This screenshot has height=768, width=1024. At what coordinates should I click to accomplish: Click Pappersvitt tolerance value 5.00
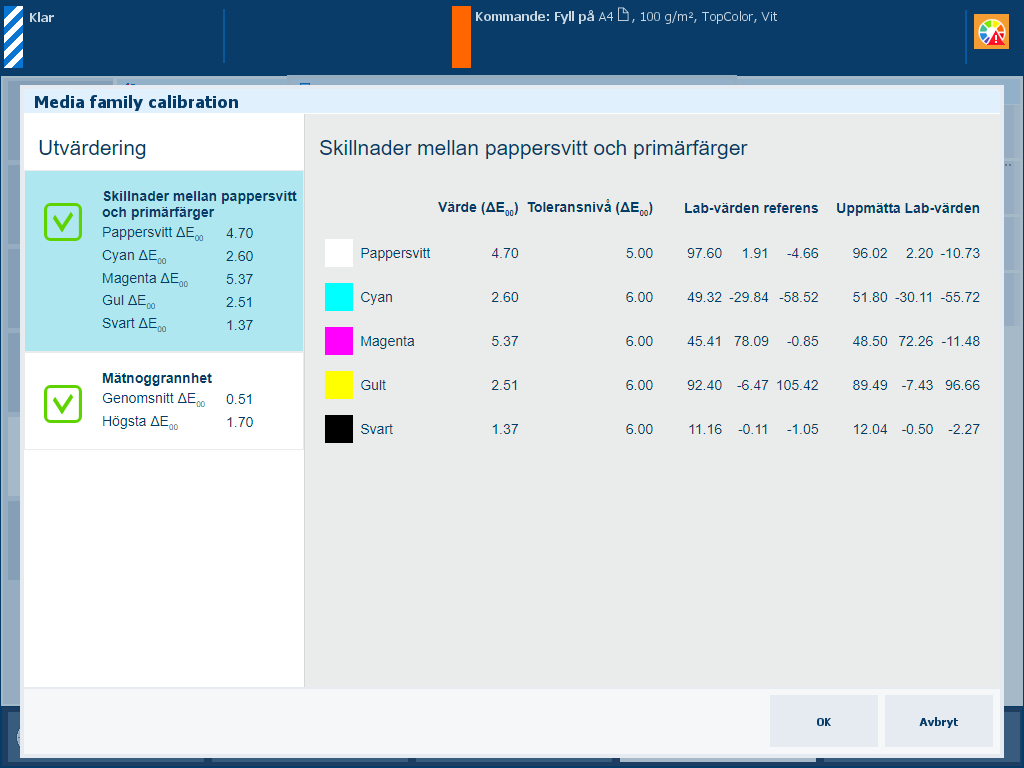point(639,253)
